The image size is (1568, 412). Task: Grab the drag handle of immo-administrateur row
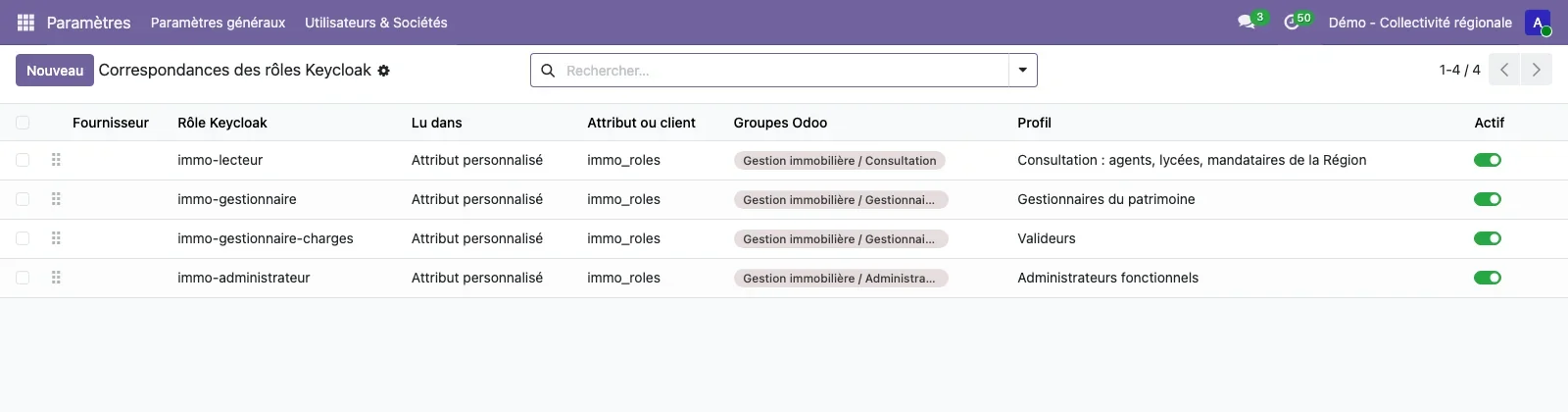pos(56,278)
